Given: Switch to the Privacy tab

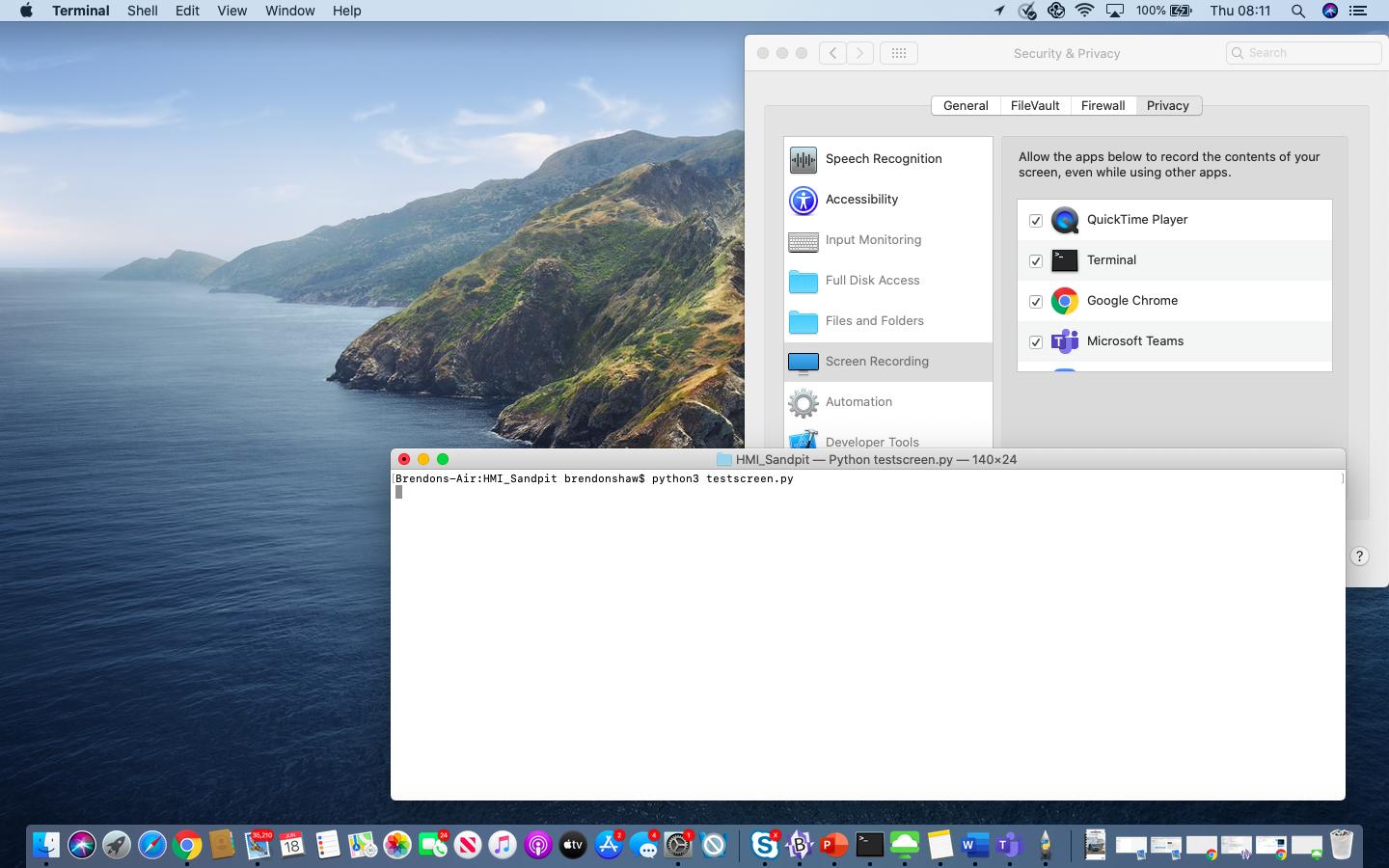Looking at the screenshot, I should (x=1168, y=106).
